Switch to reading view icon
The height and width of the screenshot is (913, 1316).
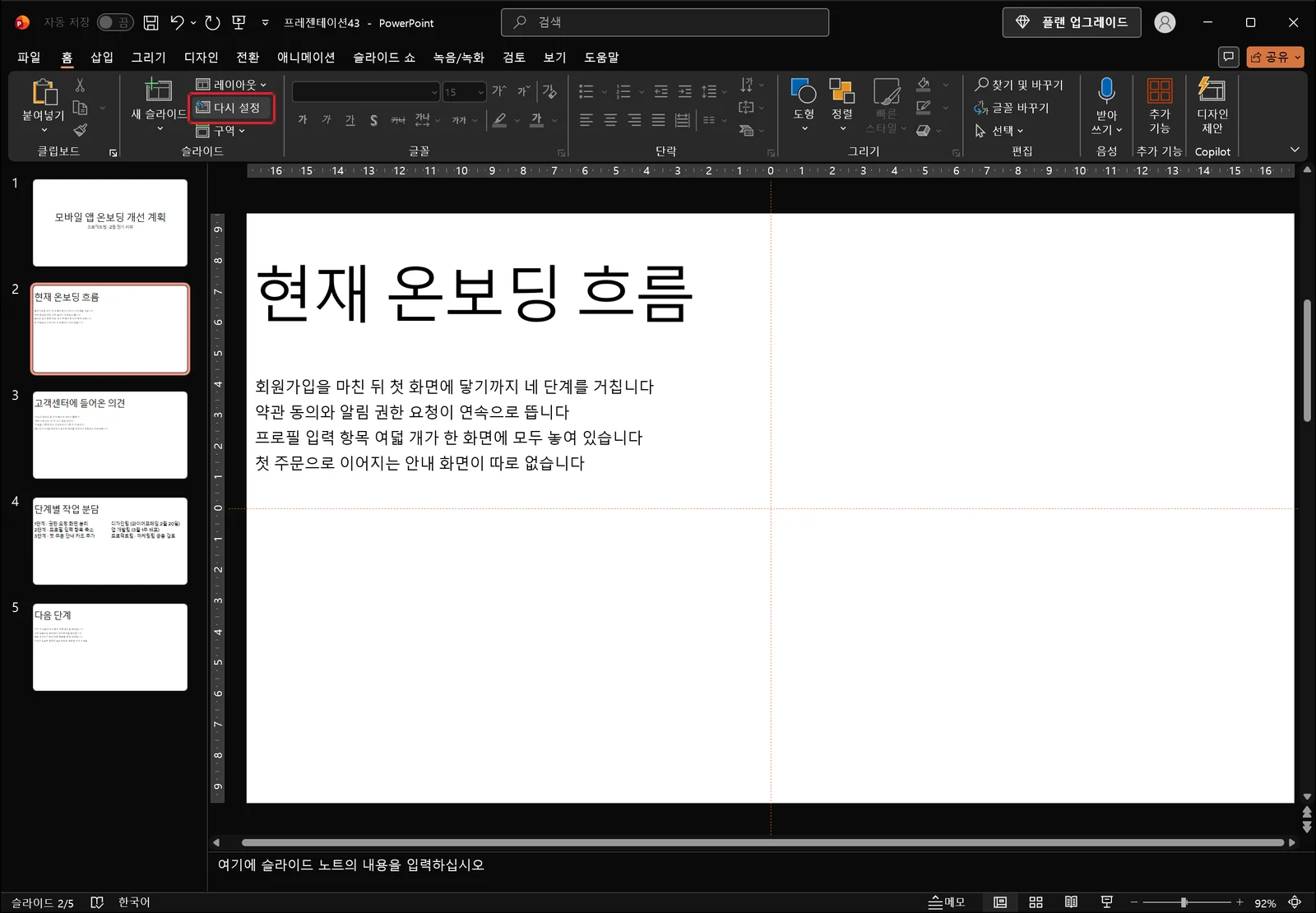point(1071,902)
